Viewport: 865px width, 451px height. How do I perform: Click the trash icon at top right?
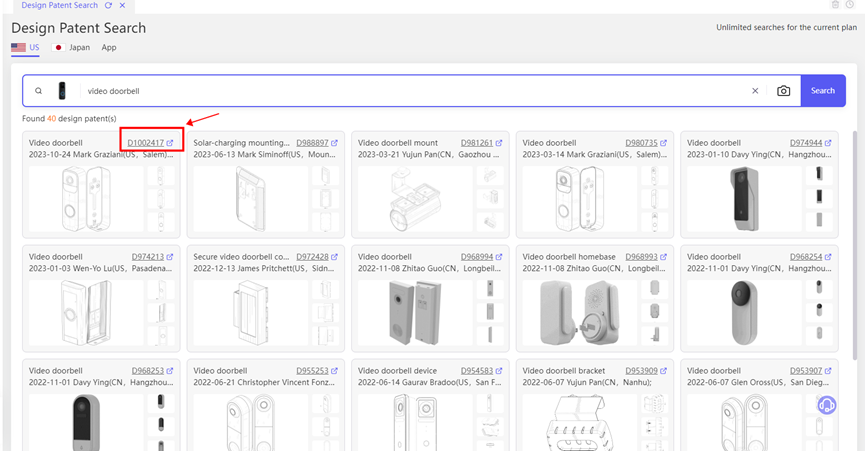pos(836,5)
